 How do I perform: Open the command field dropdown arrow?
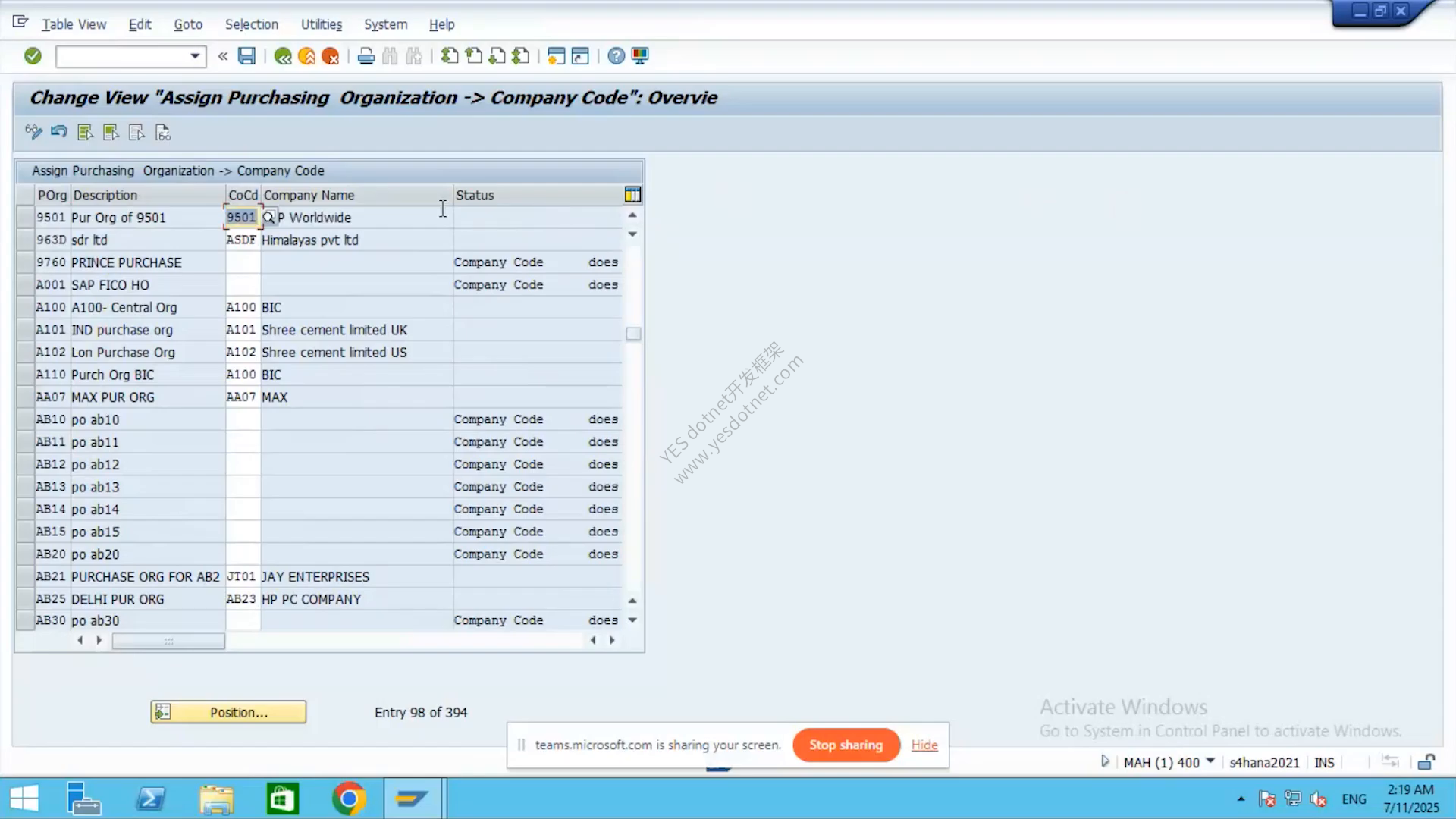click(x=195, y=56)
